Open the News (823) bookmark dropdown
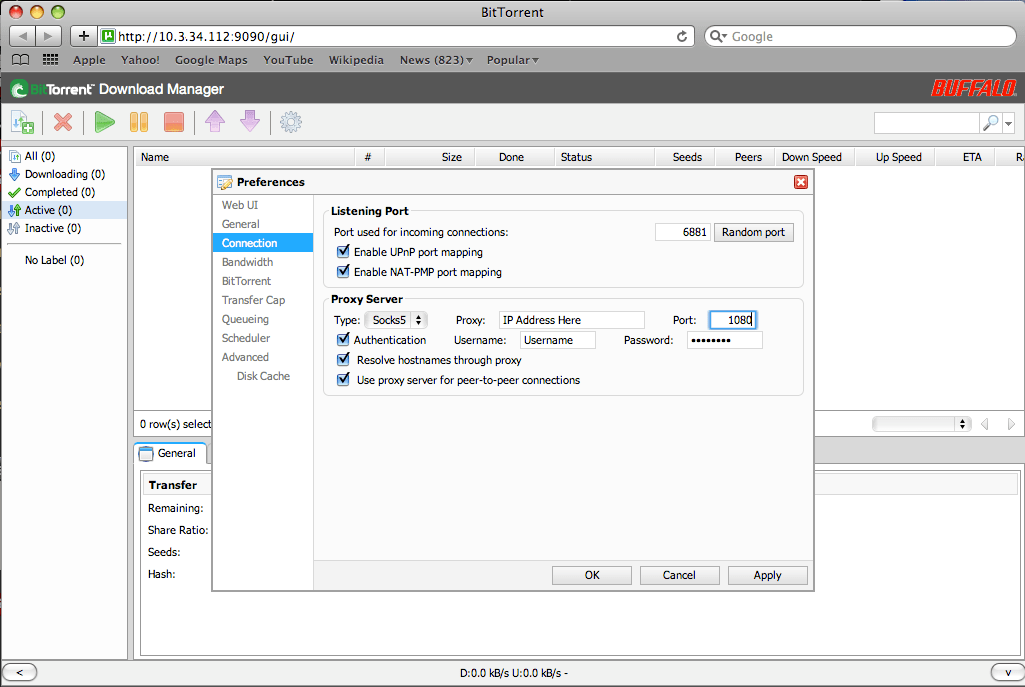 pos(436,60)
